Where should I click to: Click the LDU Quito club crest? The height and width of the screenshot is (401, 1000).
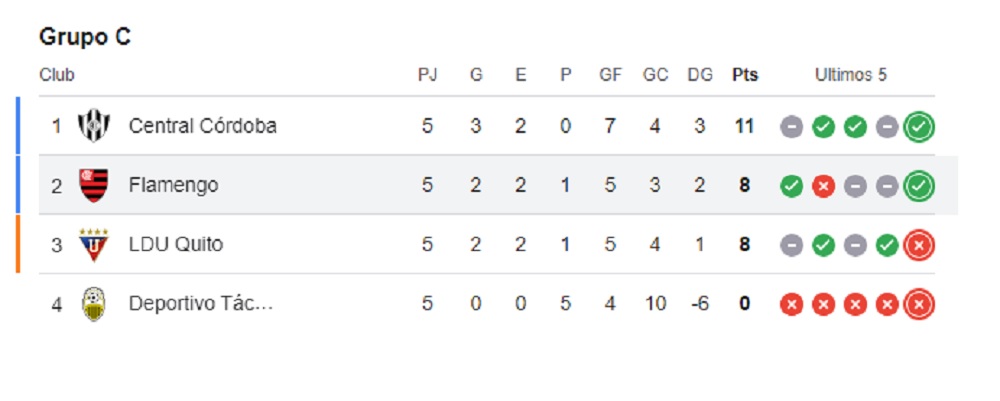tap(94, 245)
